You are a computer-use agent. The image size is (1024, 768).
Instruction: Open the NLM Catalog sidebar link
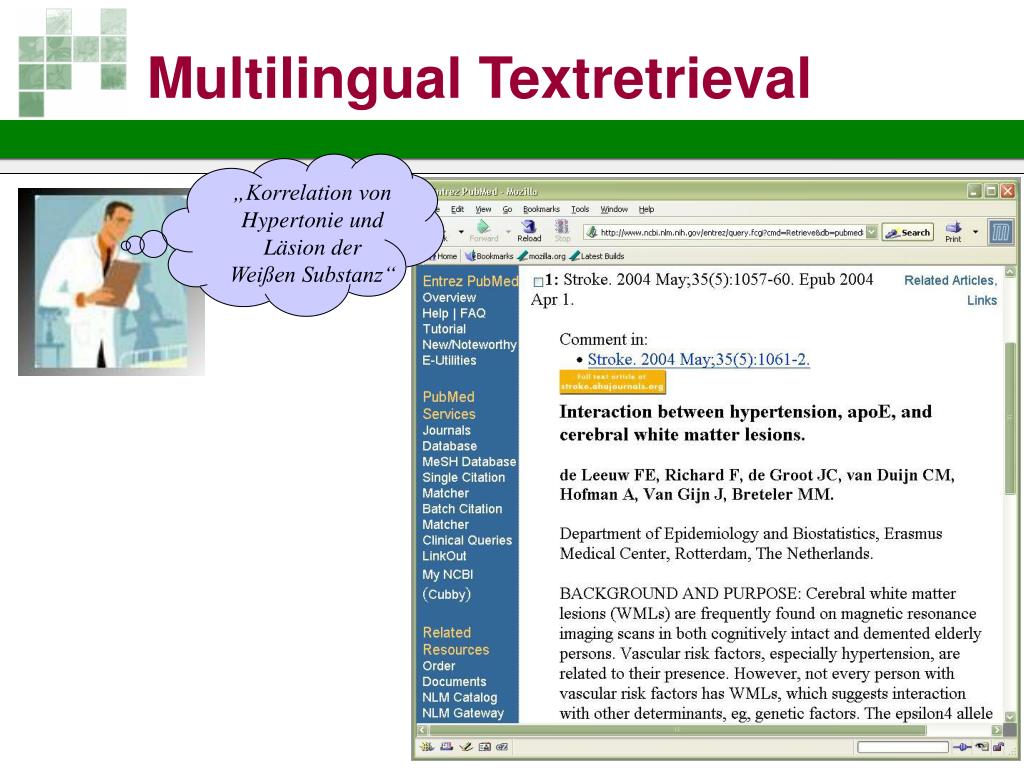click(x=460, y=697)
